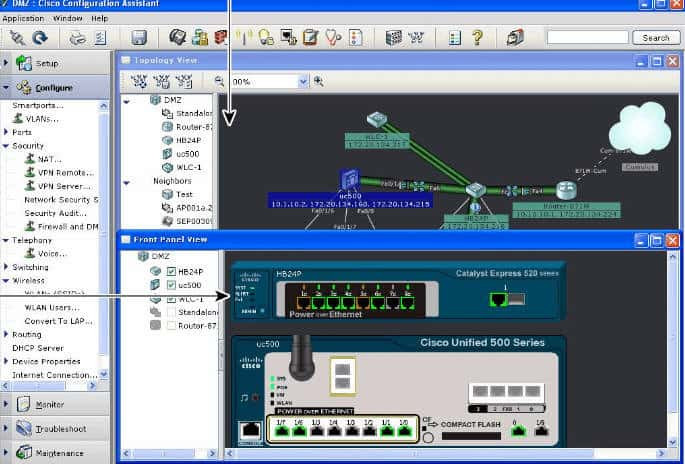The width and height of the screenshot is (685, 464).
Task: Open the Application menu
Action: click(23, 18)
